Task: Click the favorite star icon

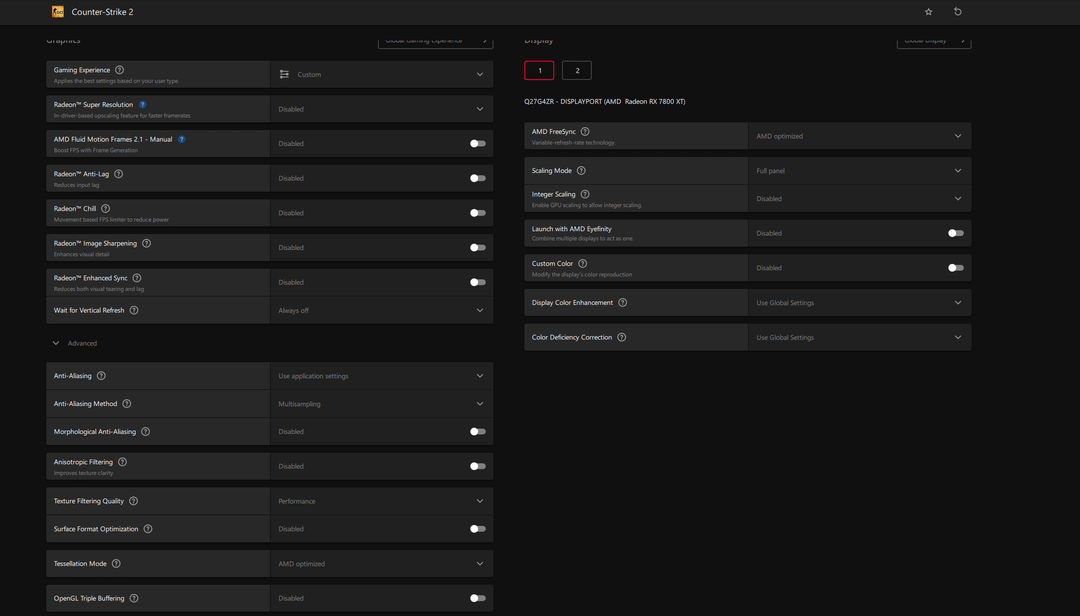Action: point(928,12)
